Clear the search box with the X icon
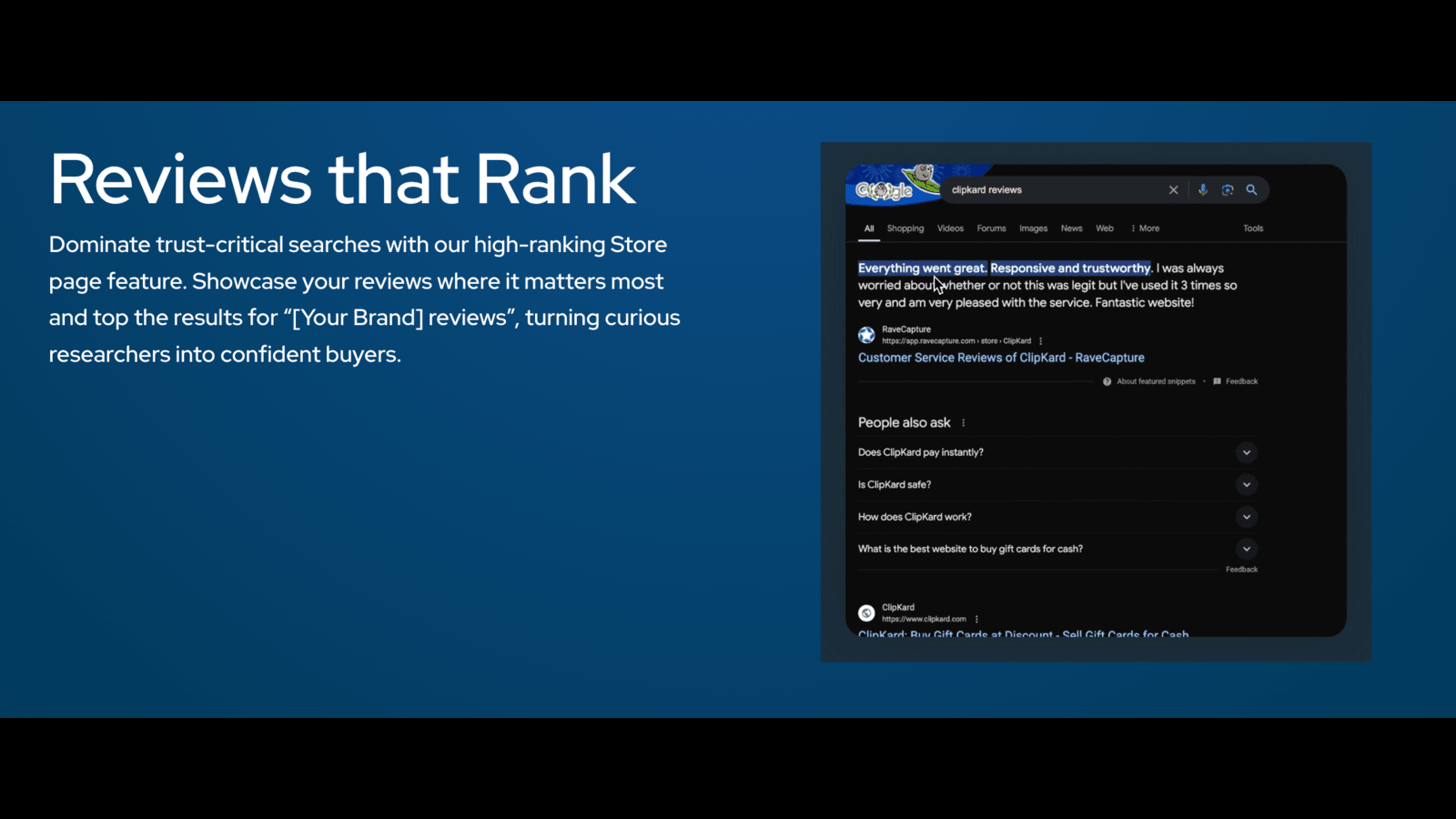Image resolution: width=1456 pixels, height=819 pixels. [x=1174, y=190]
